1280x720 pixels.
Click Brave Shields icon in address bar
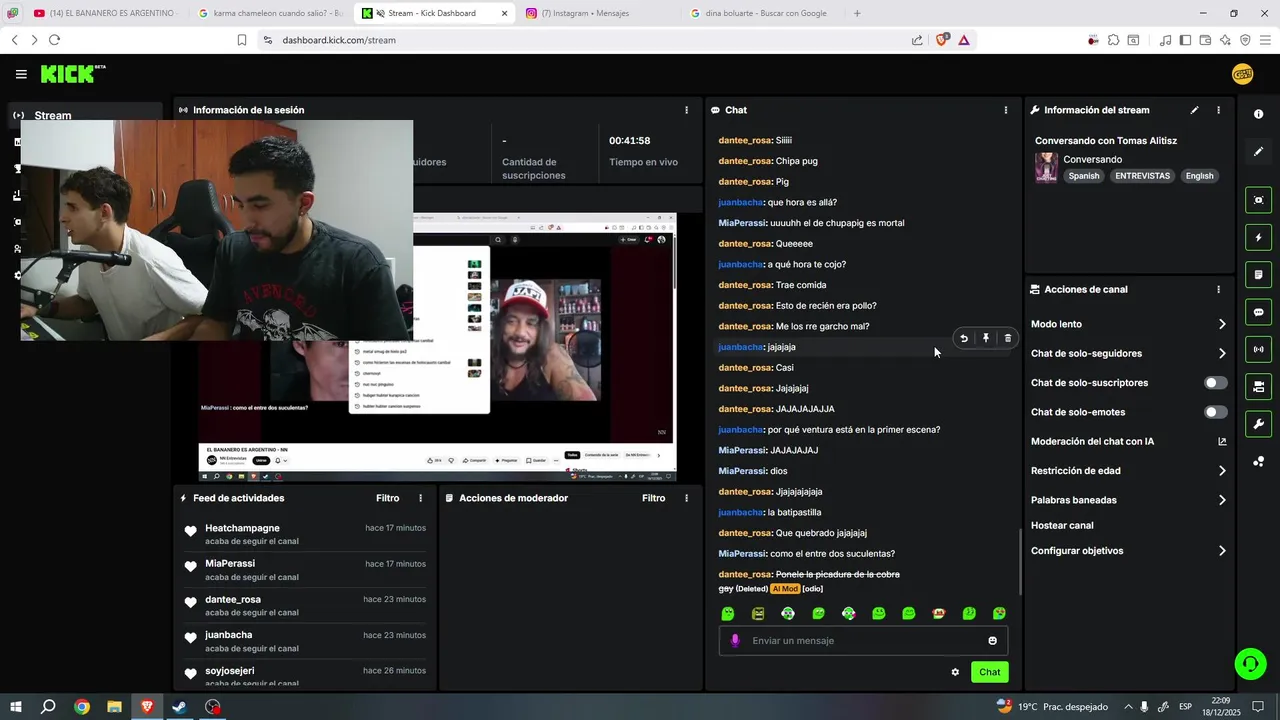(941, 40)
